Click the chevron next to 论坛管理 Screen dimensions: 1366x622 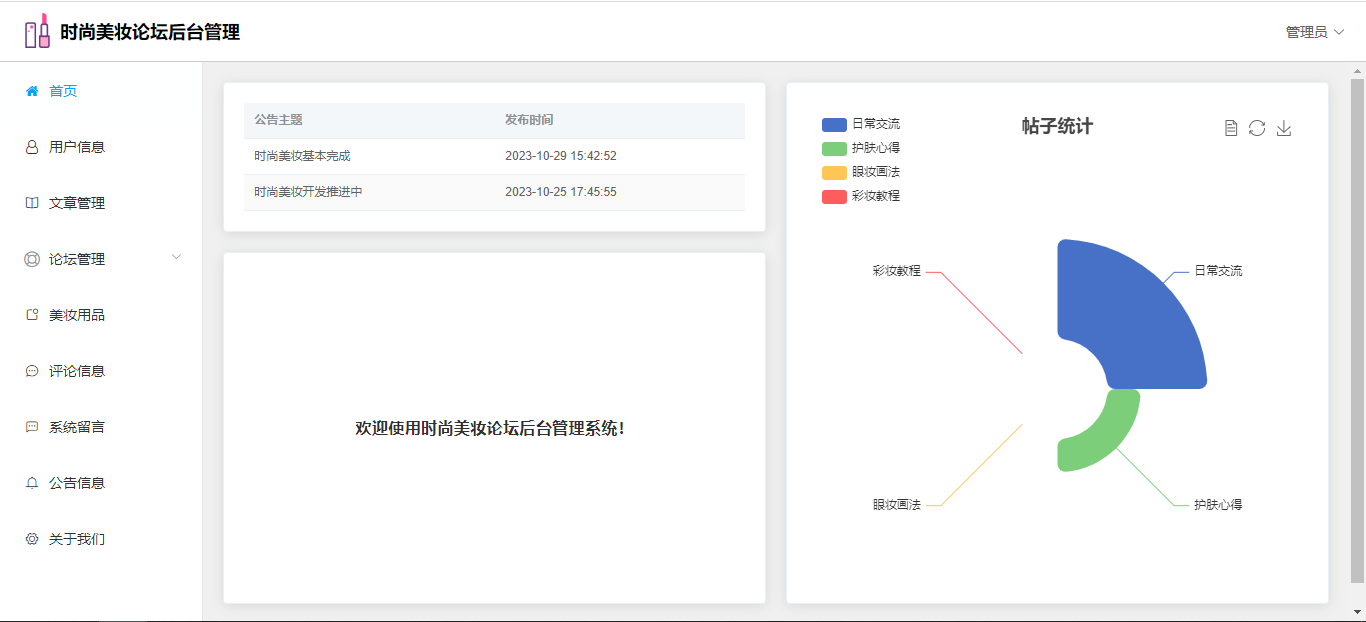(x=177, y=257)
